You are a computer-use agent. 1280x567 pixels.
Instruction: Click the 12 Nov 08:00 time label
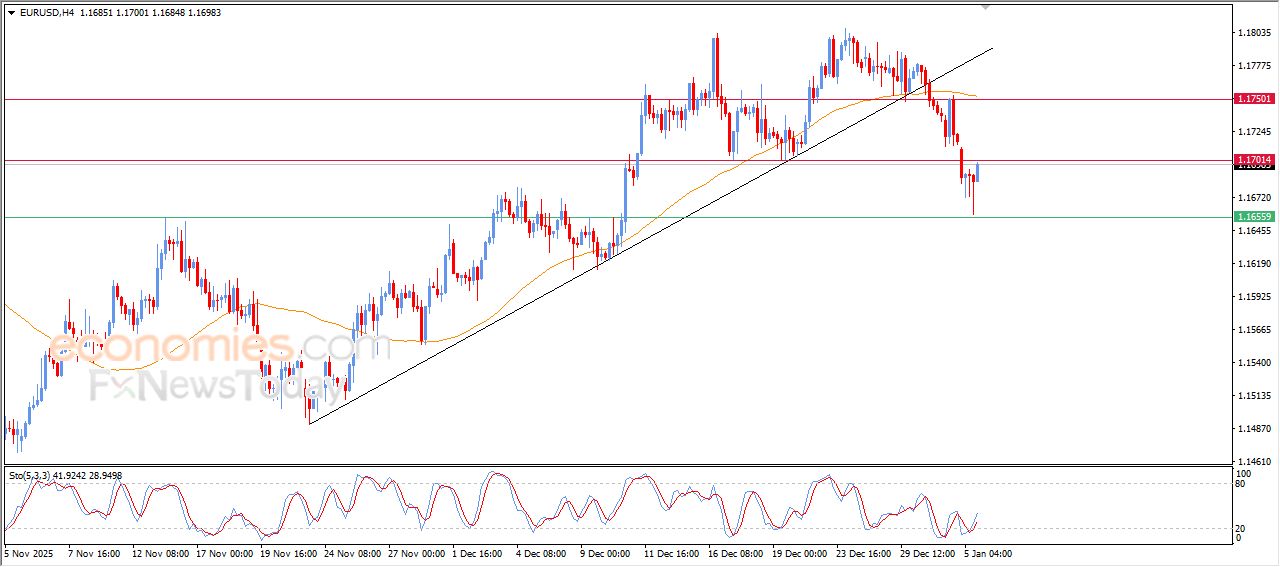click(160, 552)
